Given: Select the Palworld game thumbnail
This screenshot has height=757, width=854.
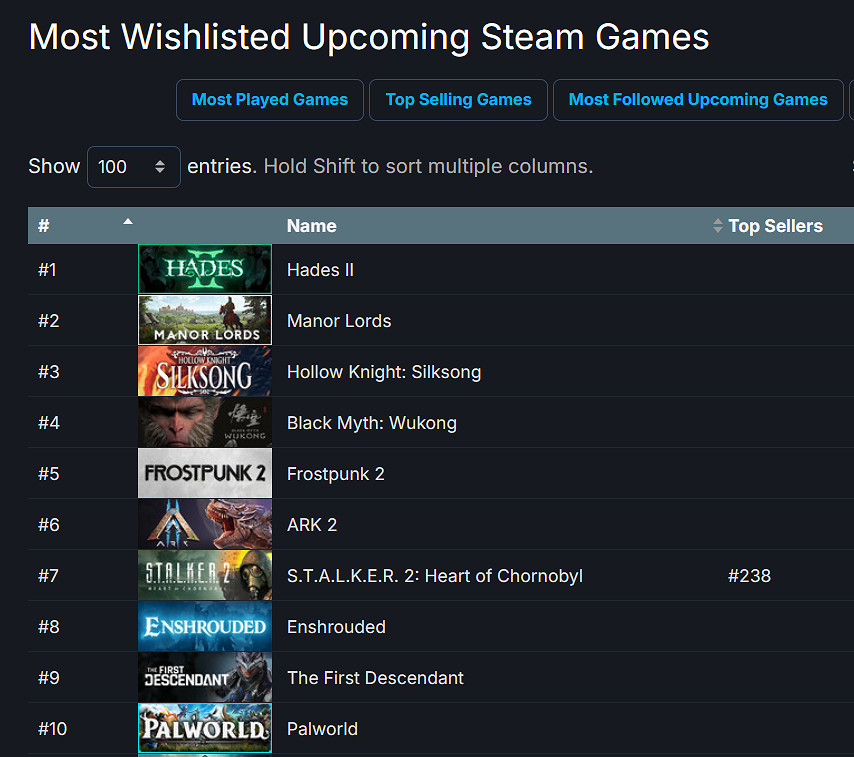Looking at the screenshot, I should click(204, 728).
